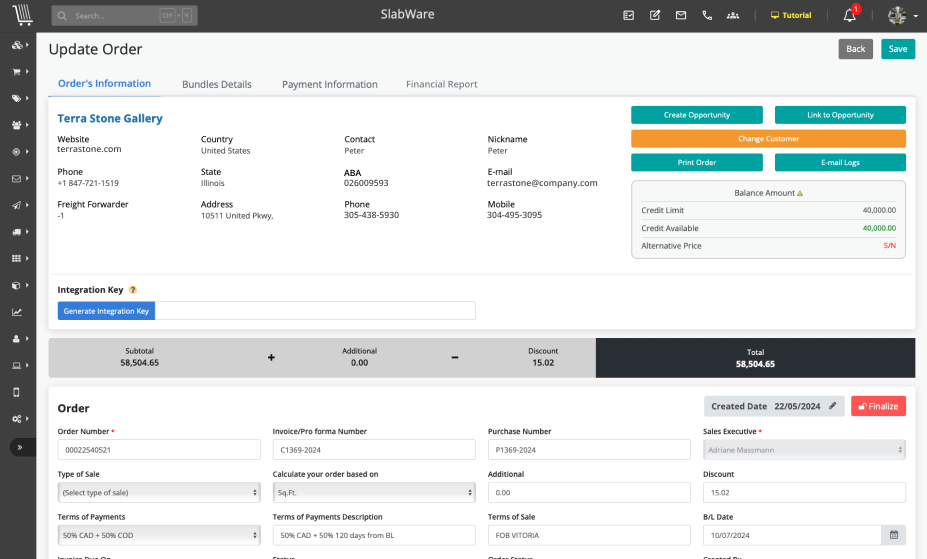Open the mail envelope icon in header
Screen dimensions: 927x559
coord(681,16)
